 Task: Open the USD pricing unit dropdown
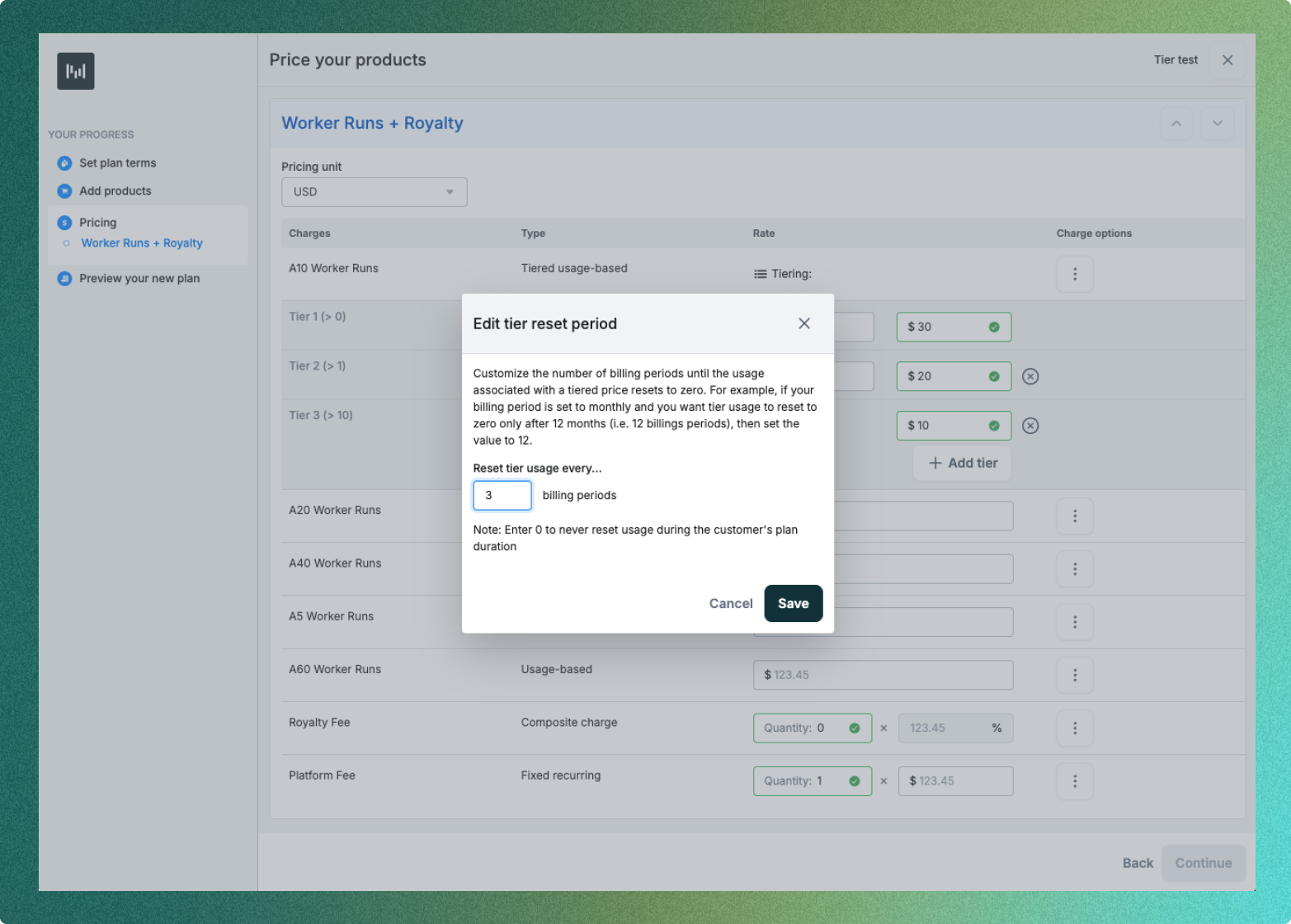[x=374, y=191]
